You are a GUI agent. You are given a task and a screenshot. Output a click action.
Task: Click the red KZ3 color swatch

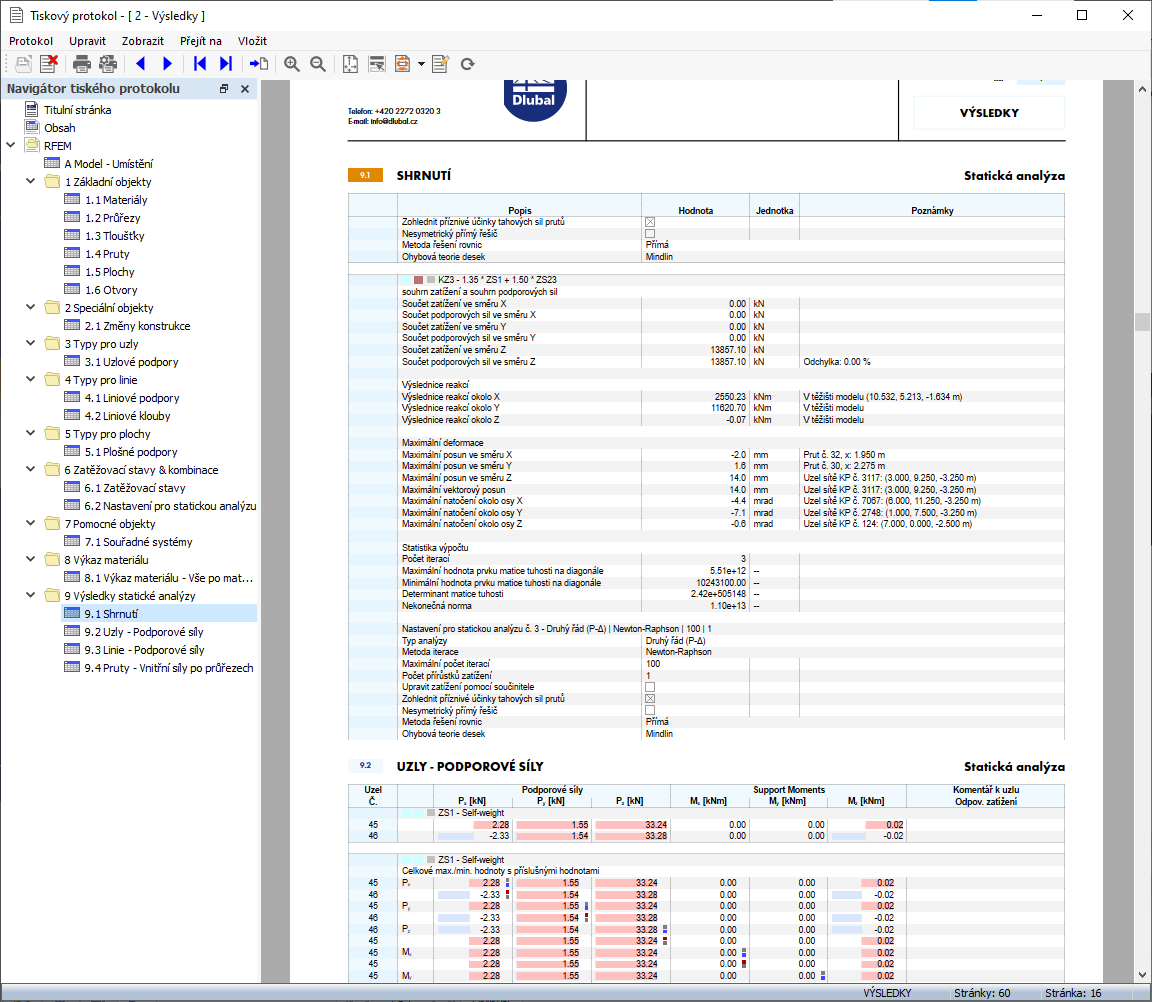point(417,279)
